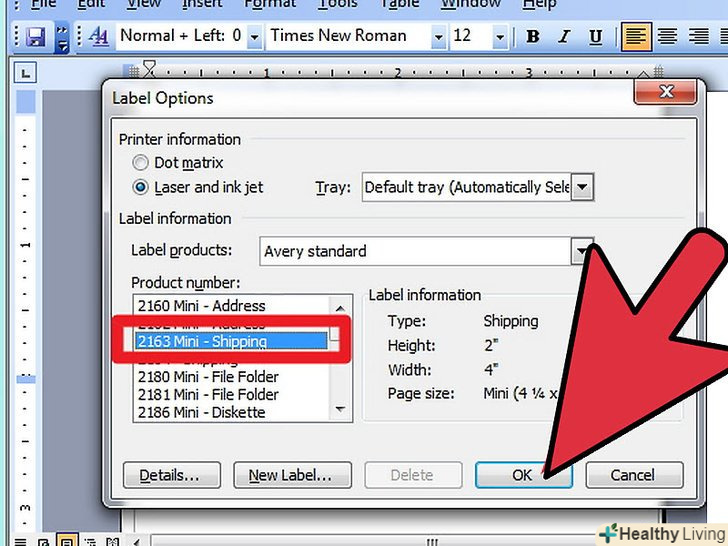
Task: Select 2180 Mini - File Folder item
Action: point(231,377)
